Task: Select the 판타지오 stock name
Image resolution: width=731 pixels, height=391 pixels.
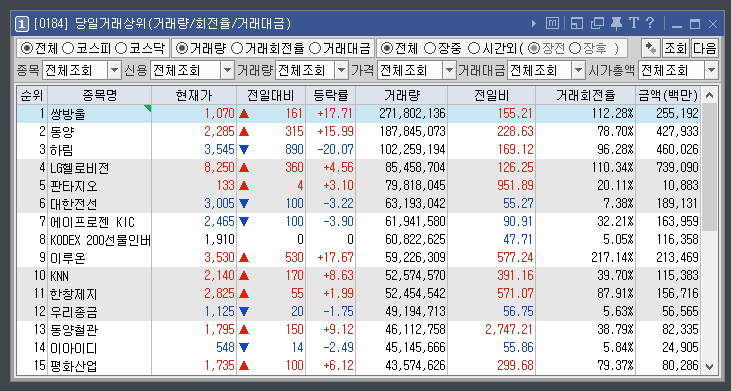Action: click(74, 185)
